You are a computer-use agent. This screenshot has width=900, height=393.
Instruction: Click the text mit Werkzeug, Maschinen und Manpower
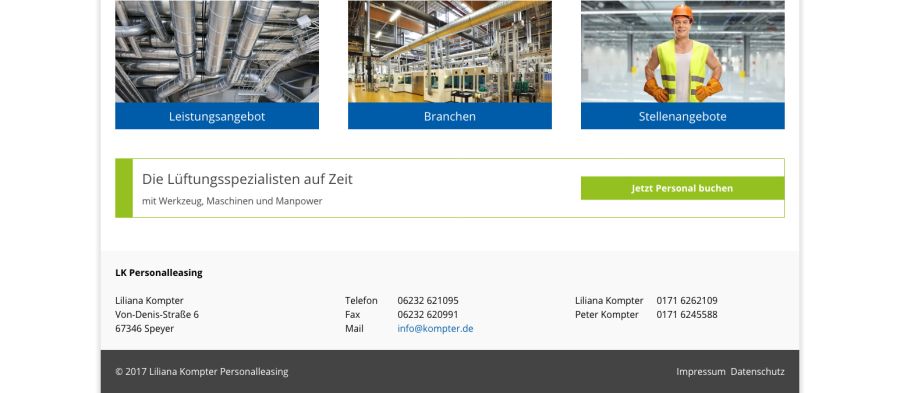[x=232, y=201]
